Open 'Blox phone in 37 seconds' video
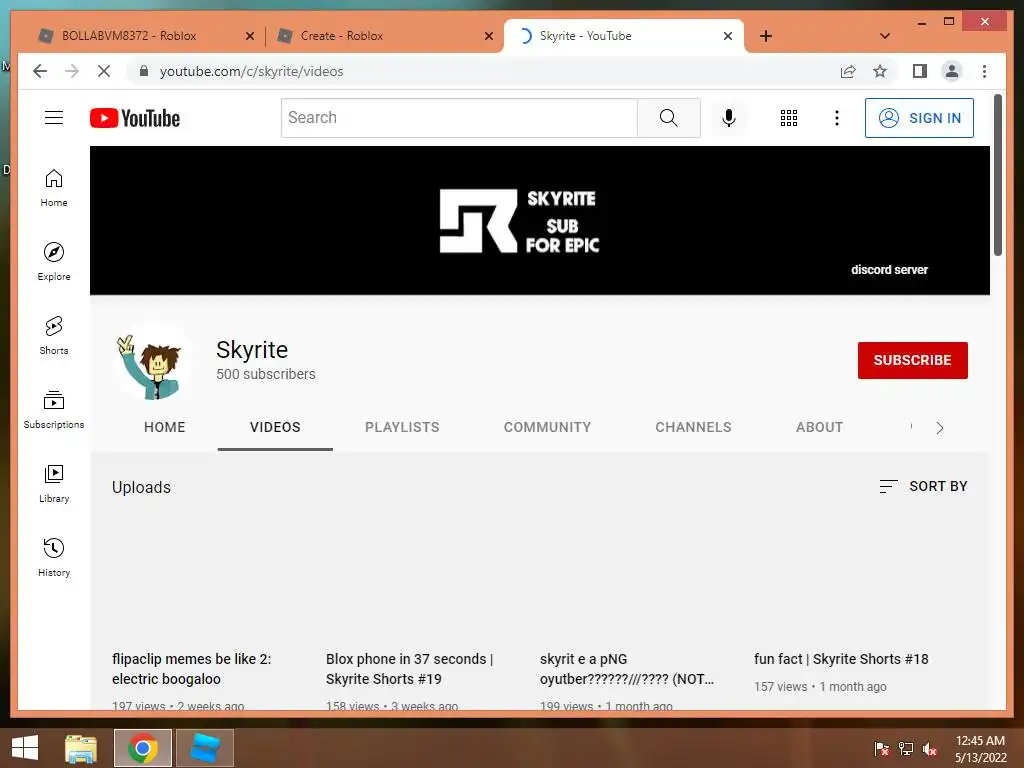The height and width of the screenshot is (768, 1024). 409,669
